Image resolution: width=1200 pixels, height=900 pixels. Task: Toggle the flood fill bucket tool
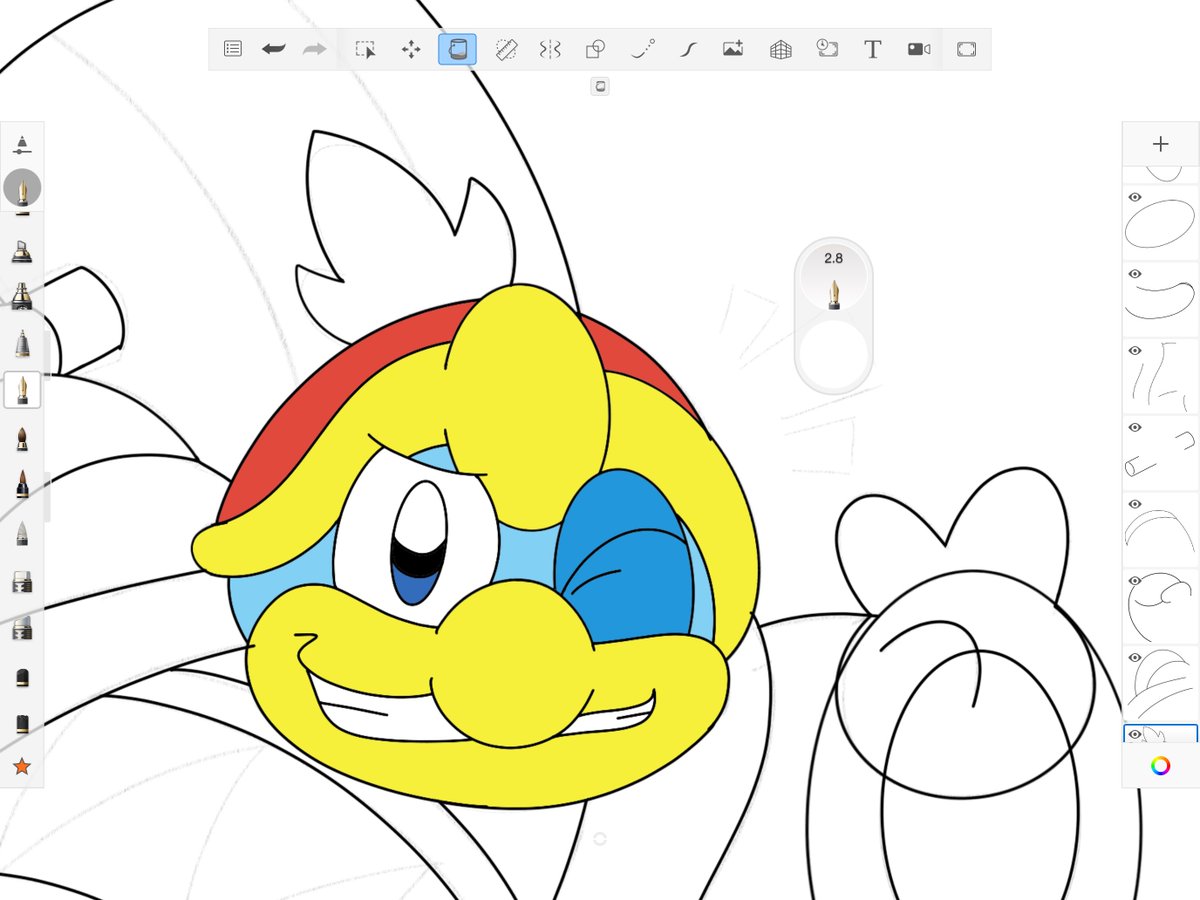click(457, 49)
